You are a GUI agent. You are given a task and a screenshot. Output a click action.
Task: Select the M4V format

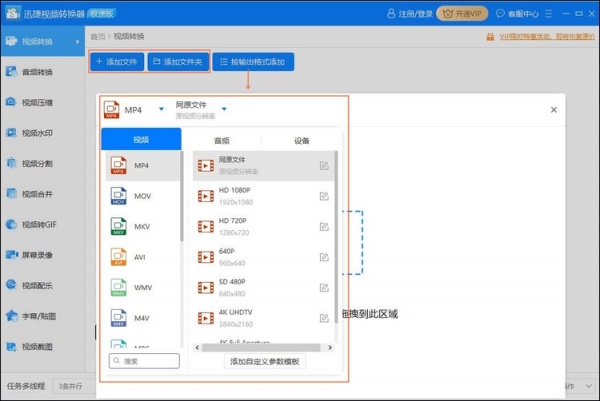point(142,318)
